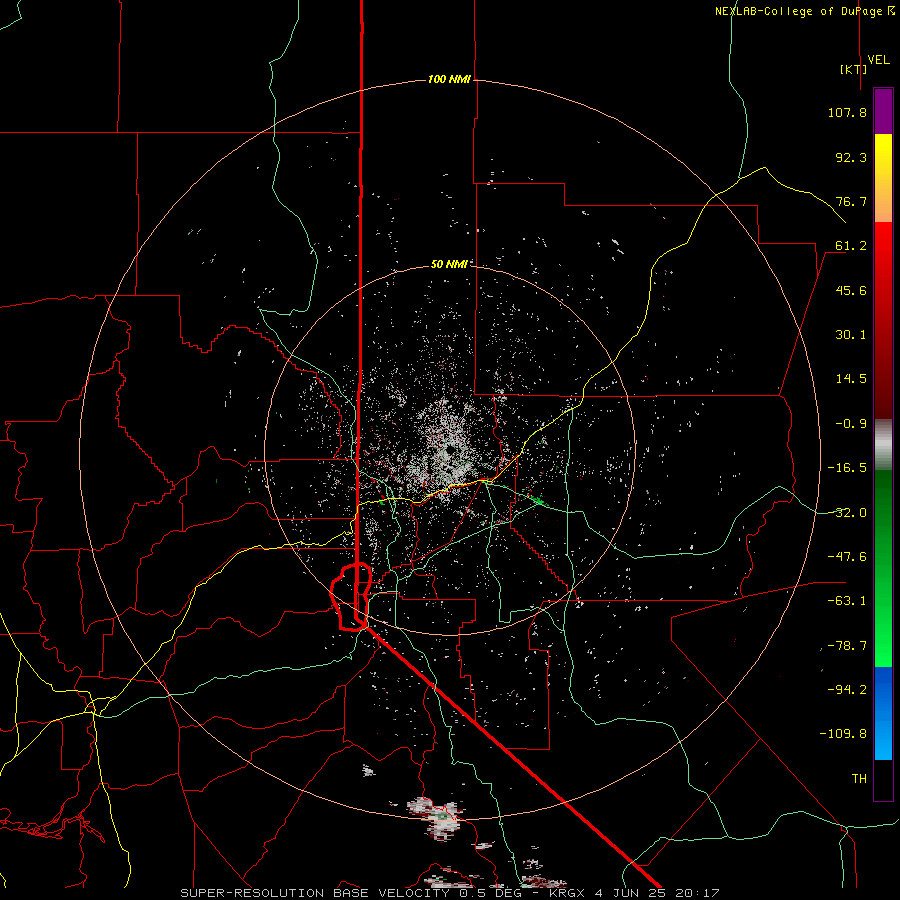Select the 45.6 value on velocity scale
Viewport: 900px width, 900px height.
(x=851, y=290)
